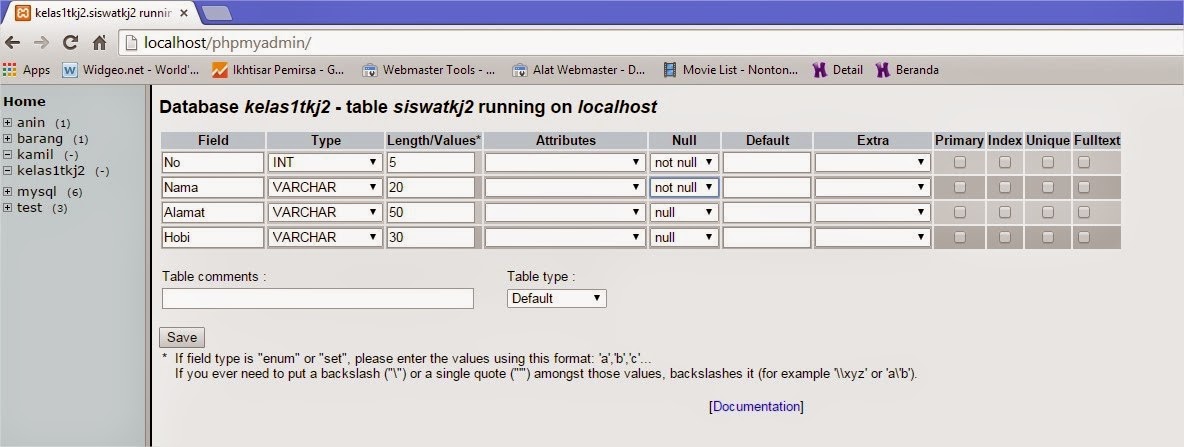This screenshot has width=1184, height=447.
Task: Open Null dropdown for Alamat field
Action: point(684,212)
